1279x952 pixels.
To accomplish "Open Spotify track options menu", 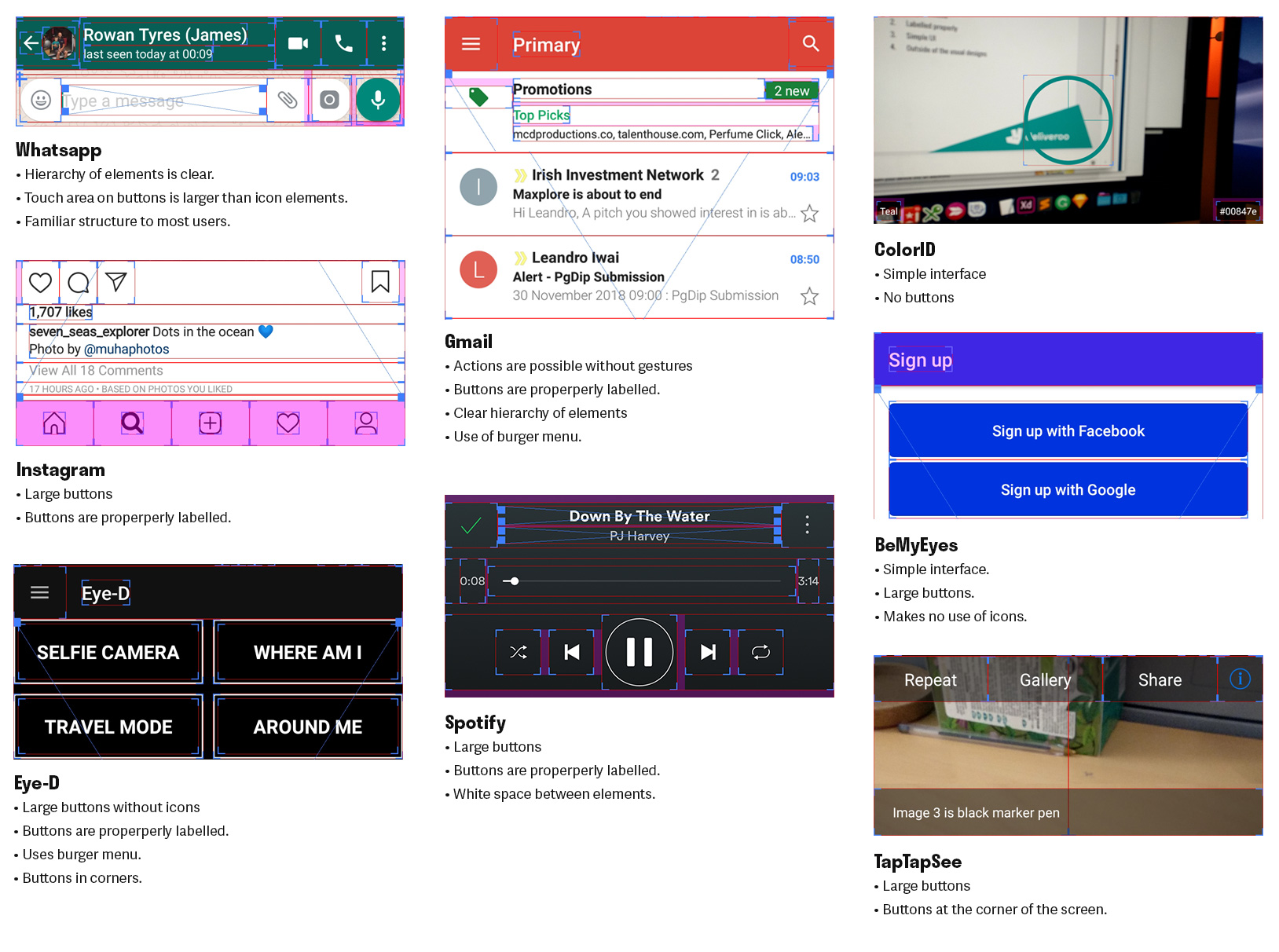I will [807, 525].
